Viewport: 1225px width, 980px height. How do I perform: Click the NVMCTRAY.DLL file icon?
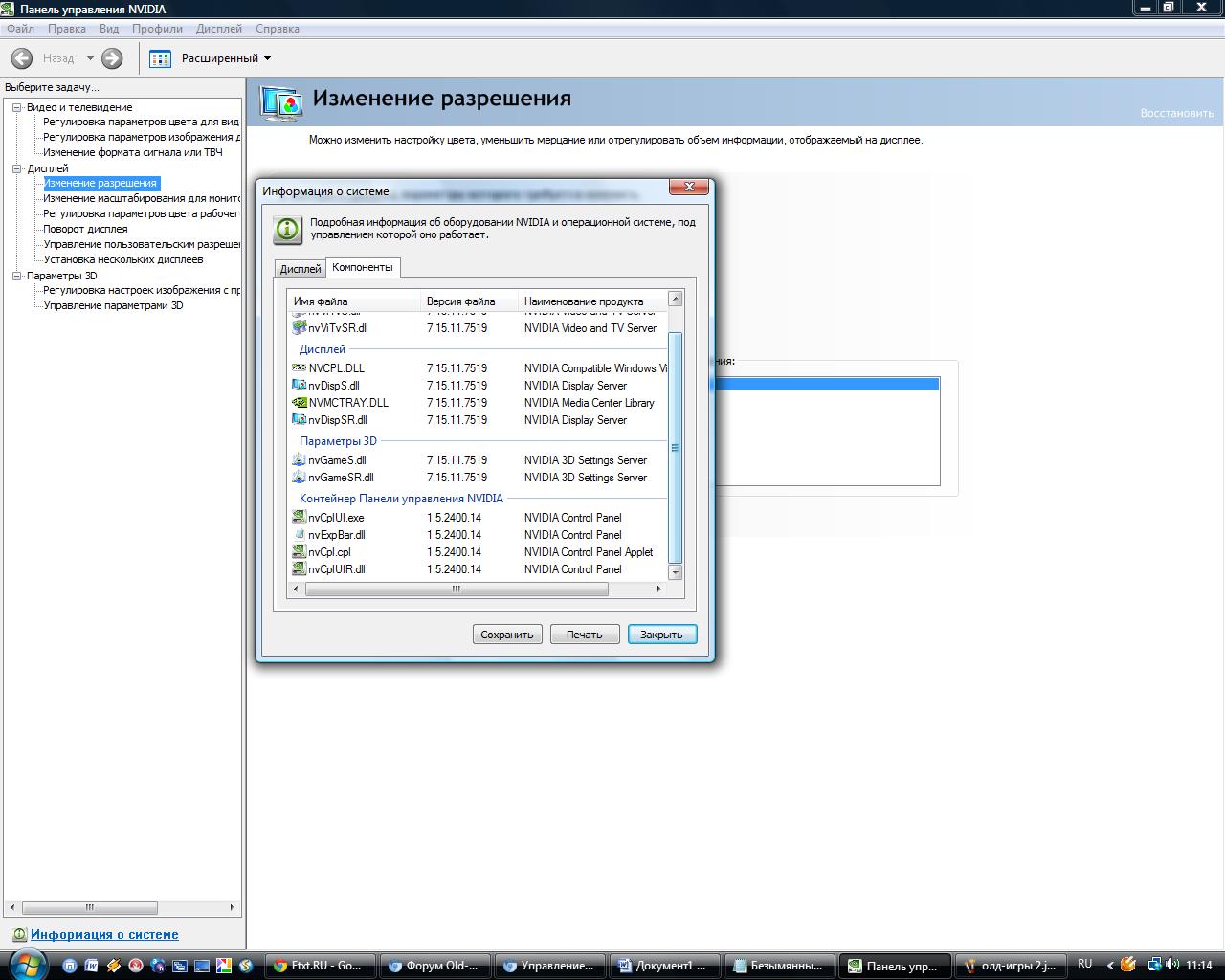(299, 402)
